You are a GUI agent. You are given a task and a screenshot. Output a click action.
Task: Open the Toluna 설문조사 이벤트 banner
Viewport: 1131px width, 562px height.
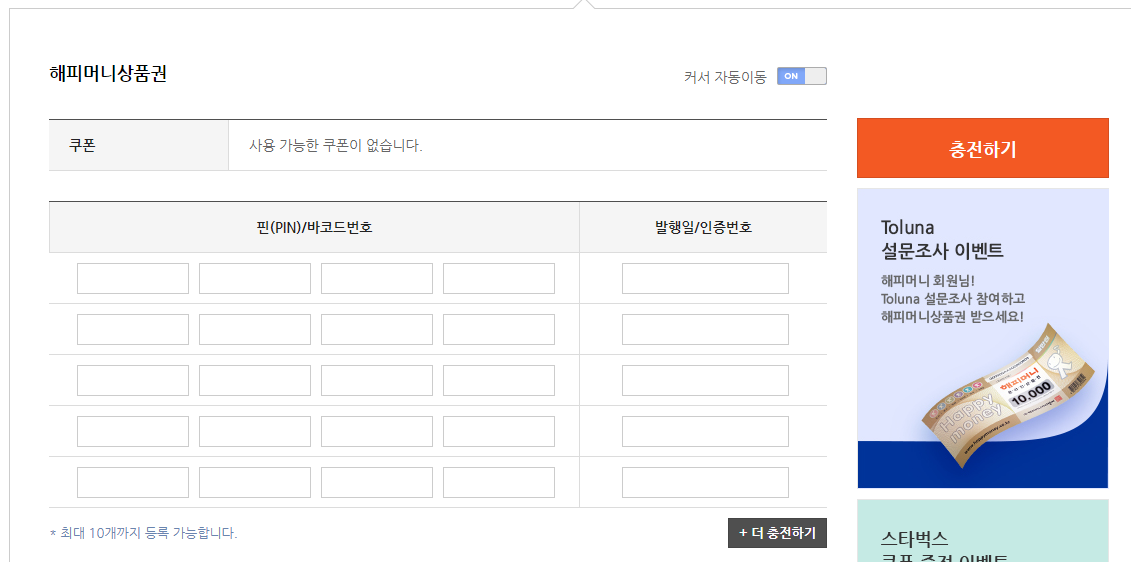point(982,338)
